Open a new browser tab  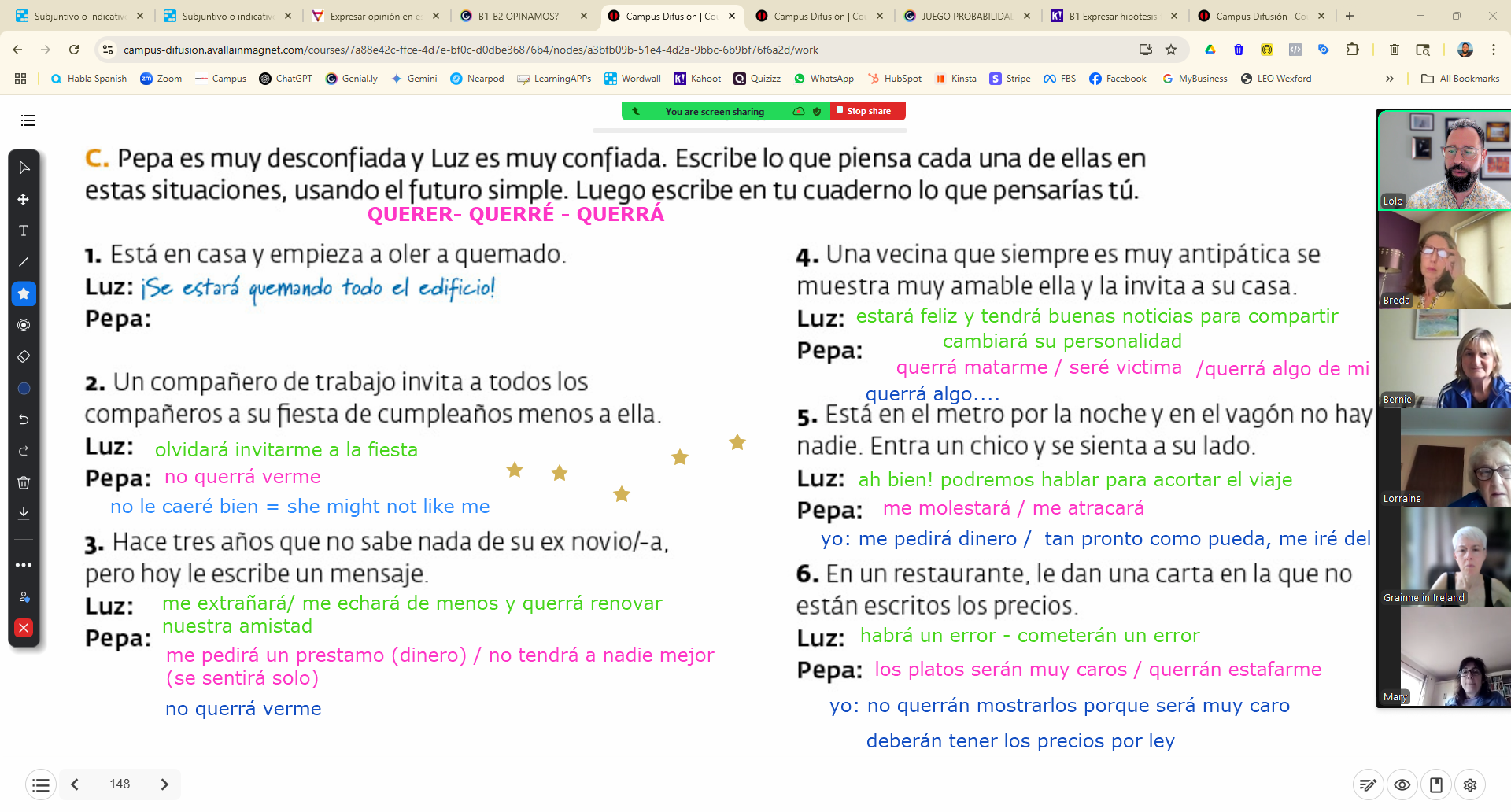pyautogui.click(x=1350, y=16)
